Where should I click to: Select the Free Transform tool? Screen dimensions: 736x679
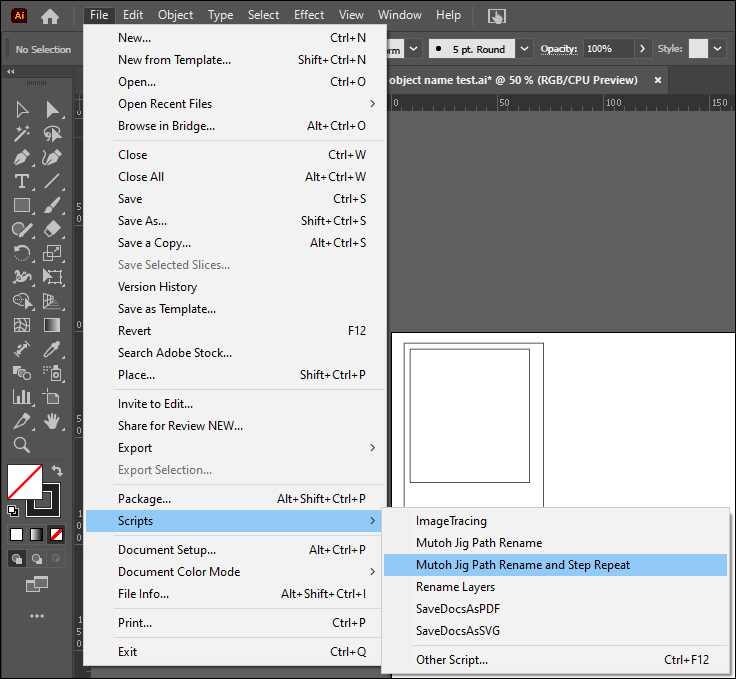(52, 277)
